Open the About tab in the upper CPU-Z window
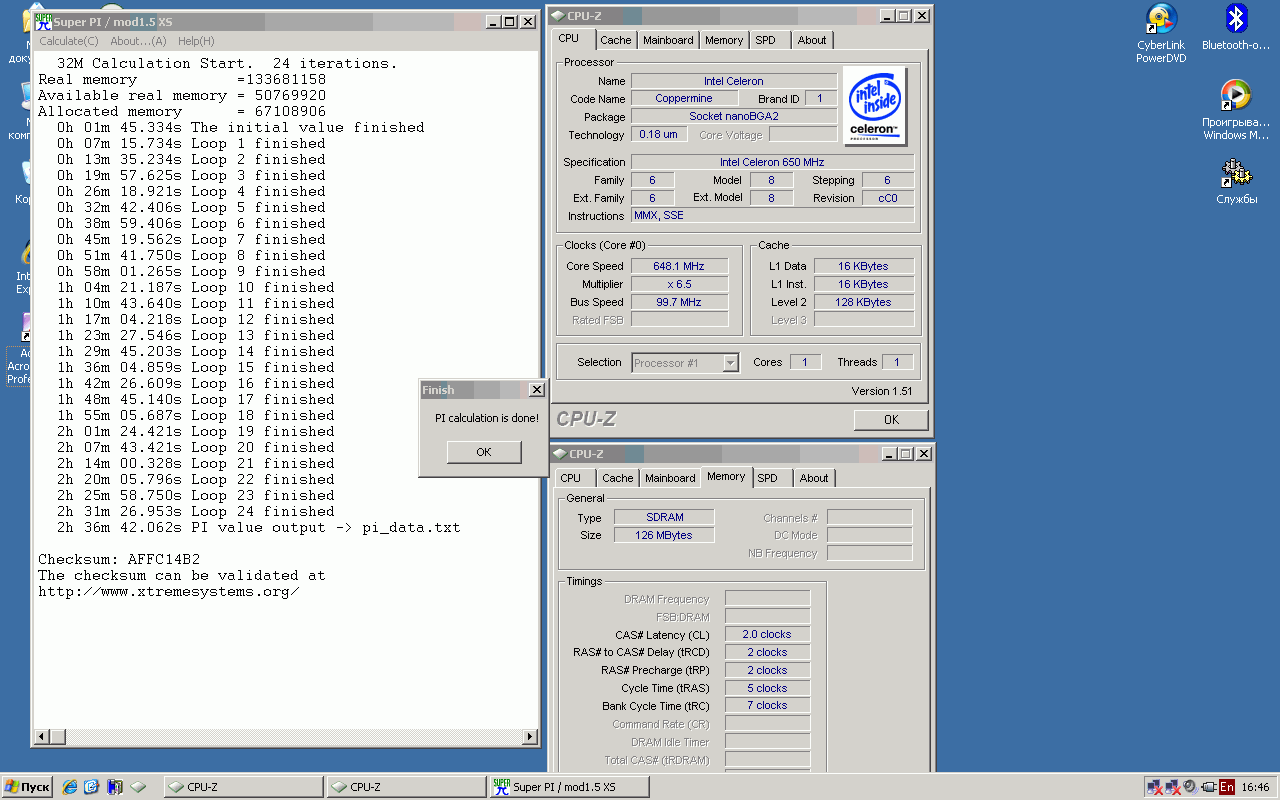 (x=812, y=40)
